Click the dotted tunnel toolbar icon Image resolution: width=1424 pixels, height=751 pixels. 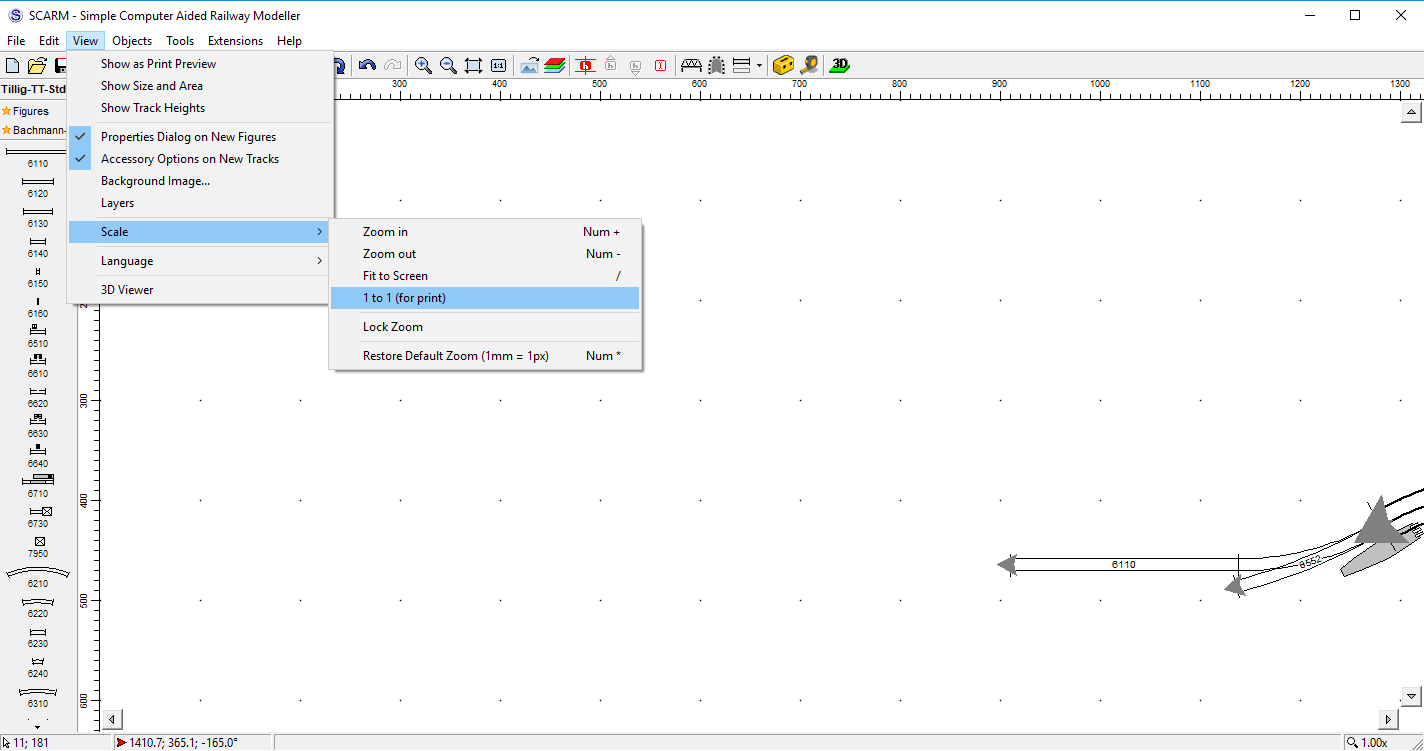pyautogui.click(x=716, y=65)
